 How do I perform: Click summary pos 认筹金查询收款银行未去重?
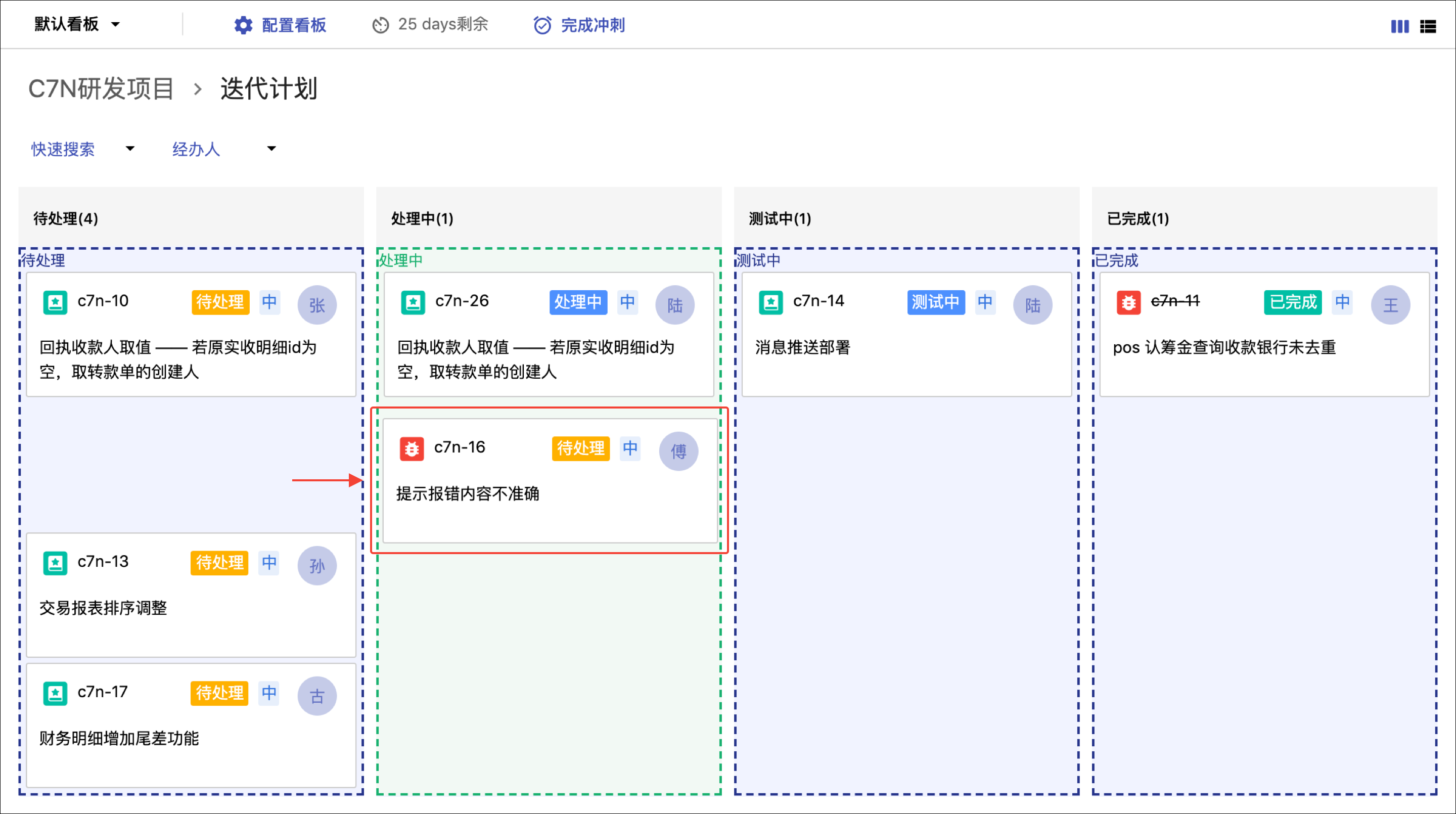click(1224, 347)
